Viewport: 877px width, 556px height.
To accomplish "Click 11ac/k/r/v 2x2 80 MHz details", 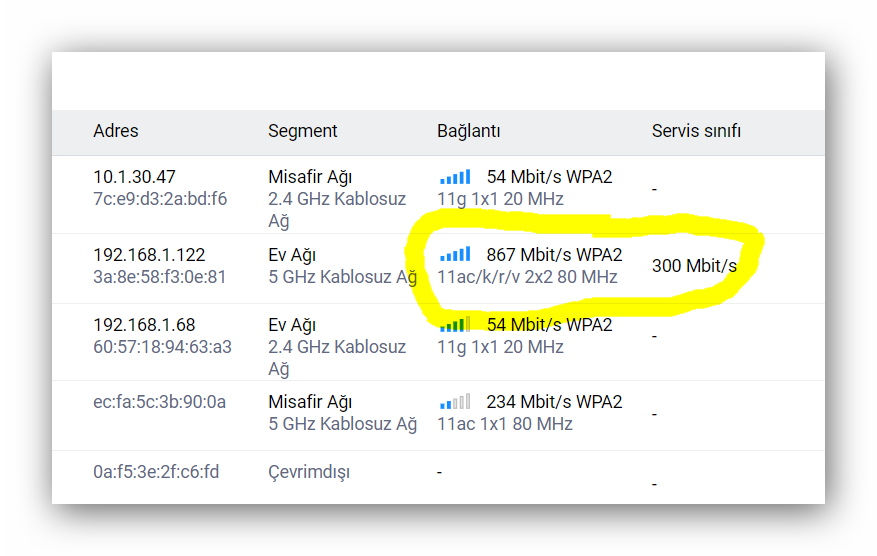I will (x=527, y=277).
